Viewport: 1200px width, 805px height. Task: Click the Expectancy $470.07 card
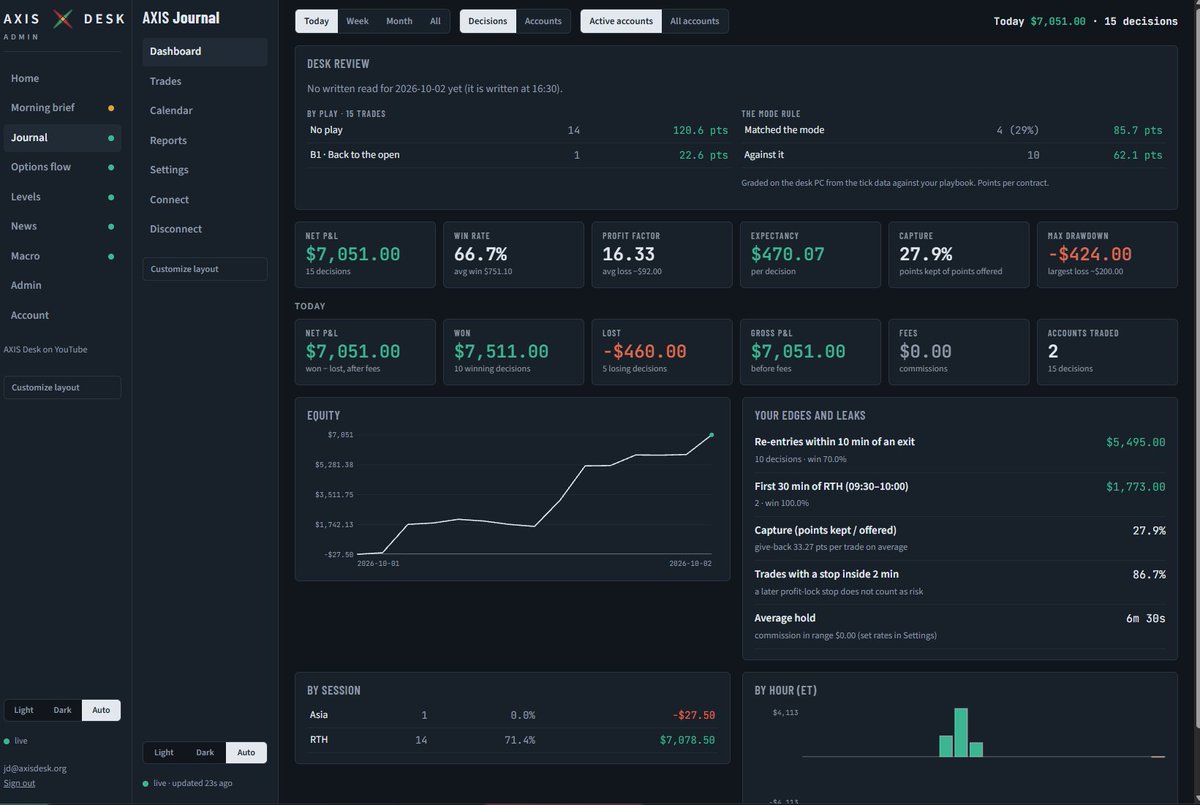810,254
